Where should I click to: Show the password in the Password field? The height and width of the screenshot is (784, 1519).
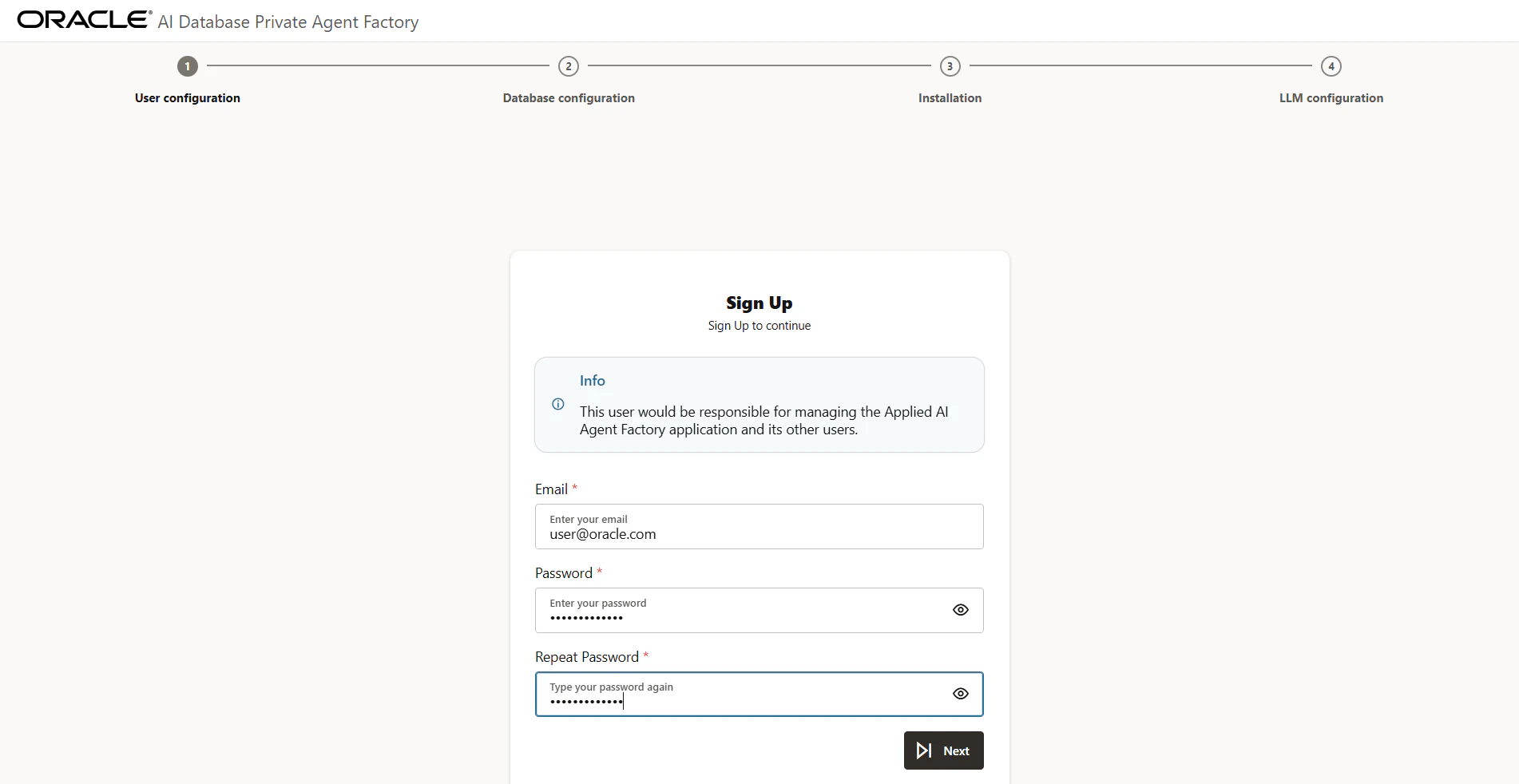[961, 610]
